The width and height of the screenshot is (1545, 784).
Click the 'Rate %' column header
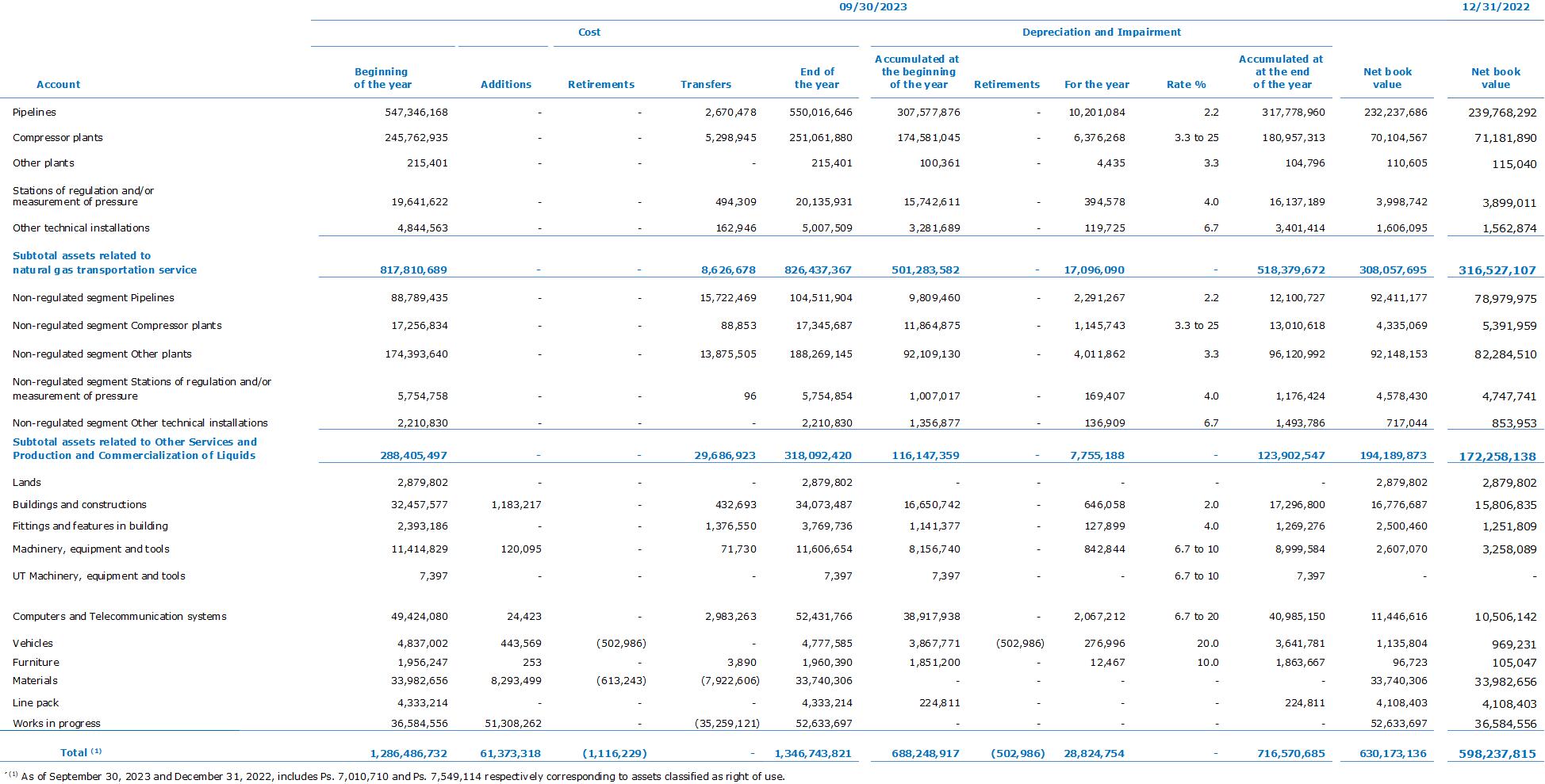[1187, 85]
